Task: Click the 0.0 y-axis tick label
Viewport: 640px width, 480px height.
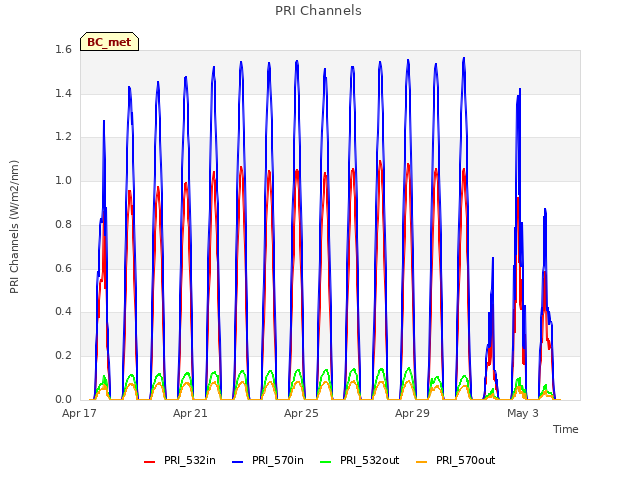Action: (x=63, y=399)
